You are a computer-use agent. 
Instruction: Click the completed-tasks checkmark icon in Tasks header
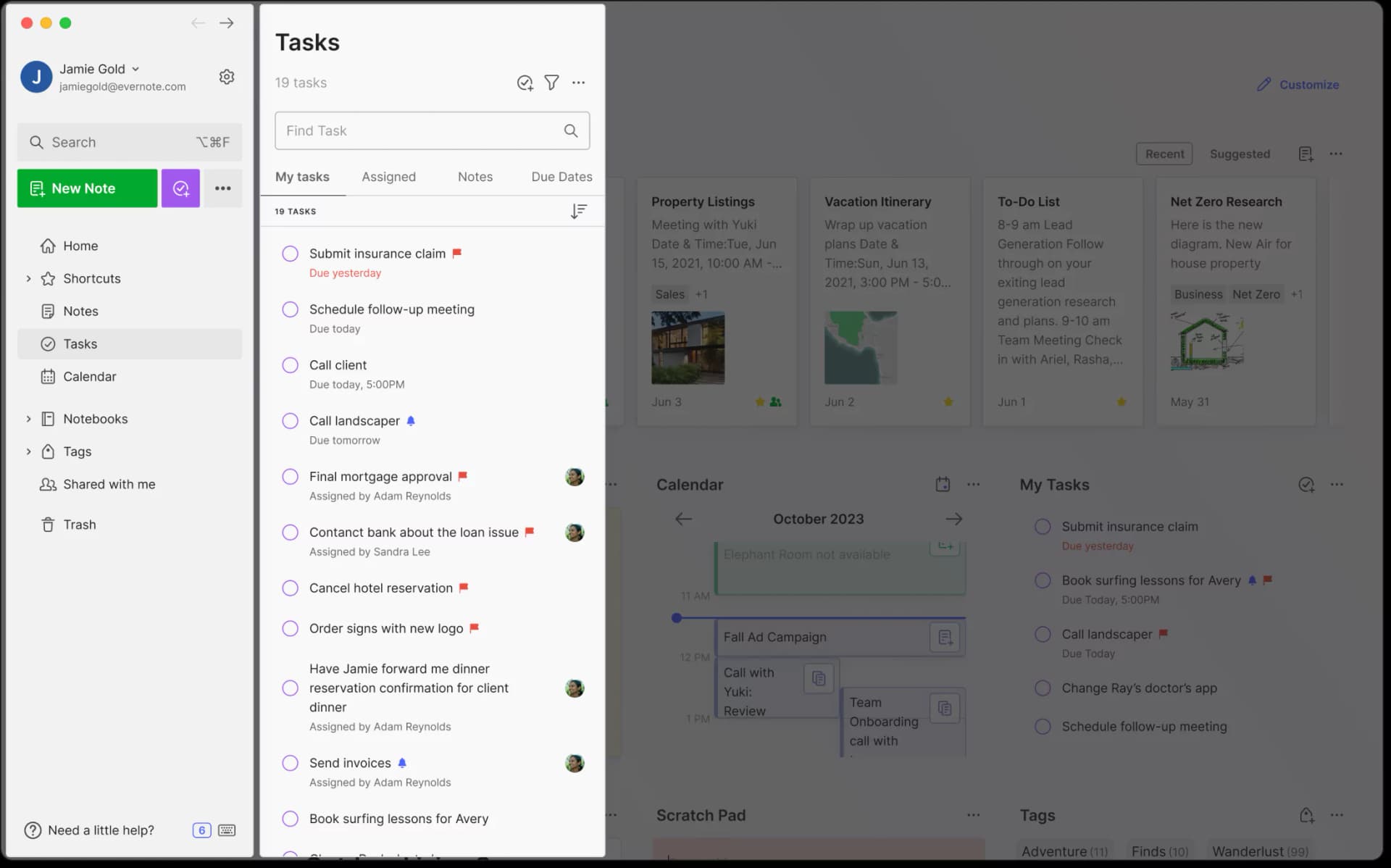point(525,83)
